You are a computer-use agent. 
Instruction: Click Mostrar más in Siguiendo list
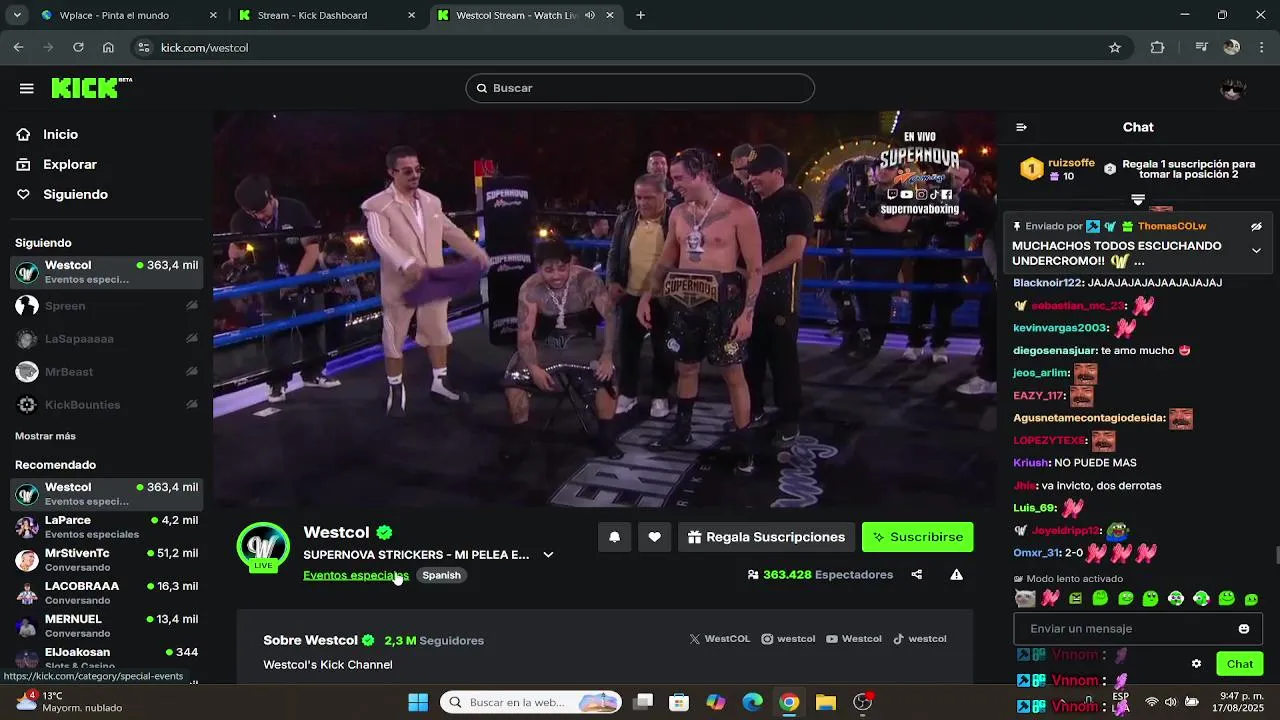tap(45, 436)
